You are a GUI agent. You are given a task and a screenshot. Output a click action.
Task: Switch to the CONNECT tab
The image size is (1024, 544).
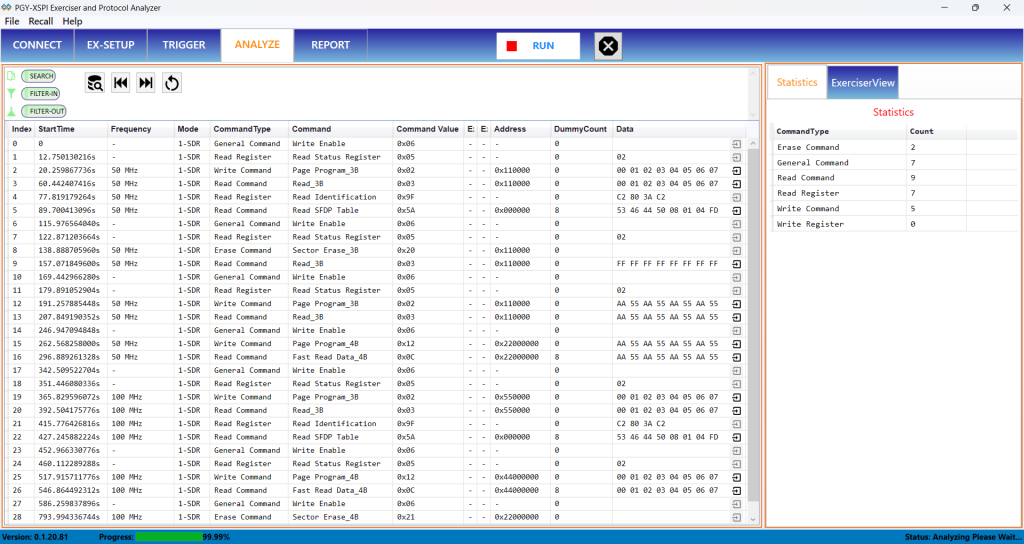pos(37,45)
